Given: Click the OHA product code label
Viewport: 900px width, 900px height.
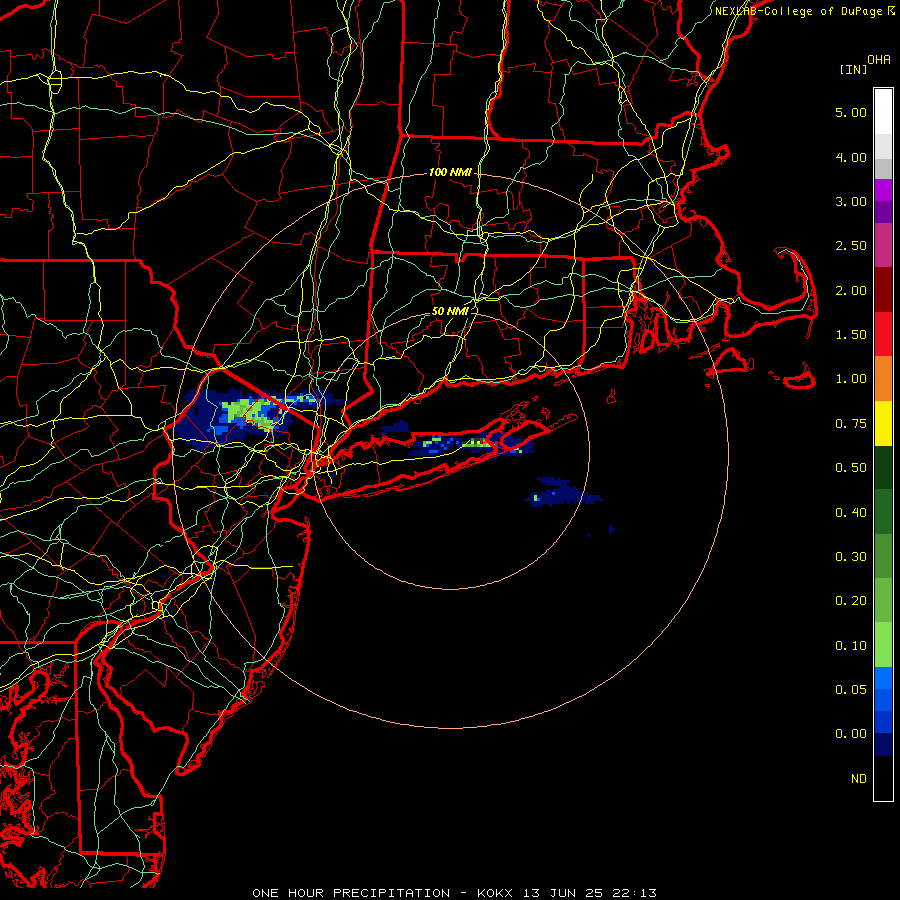Looking at the screenshot, I should pos(879,59).
